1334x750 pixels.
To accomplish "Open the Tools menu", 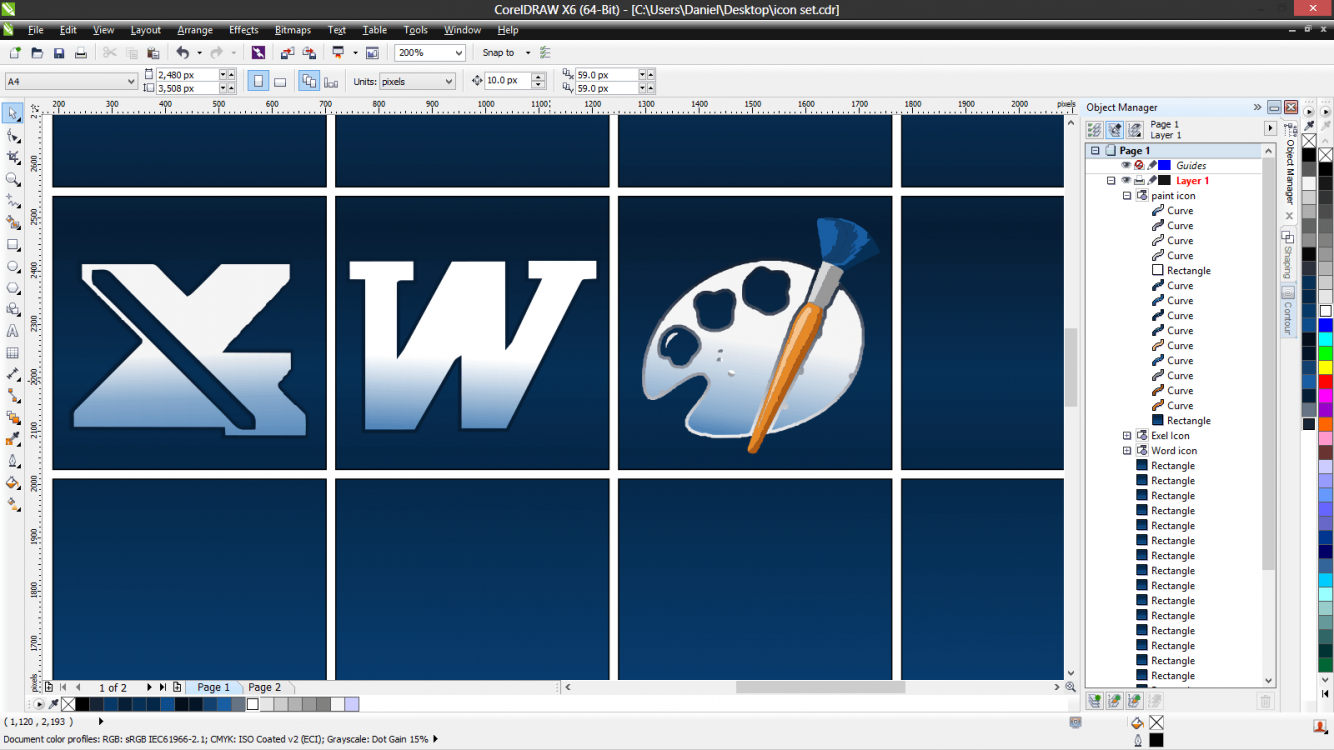I will pos(415,30).
